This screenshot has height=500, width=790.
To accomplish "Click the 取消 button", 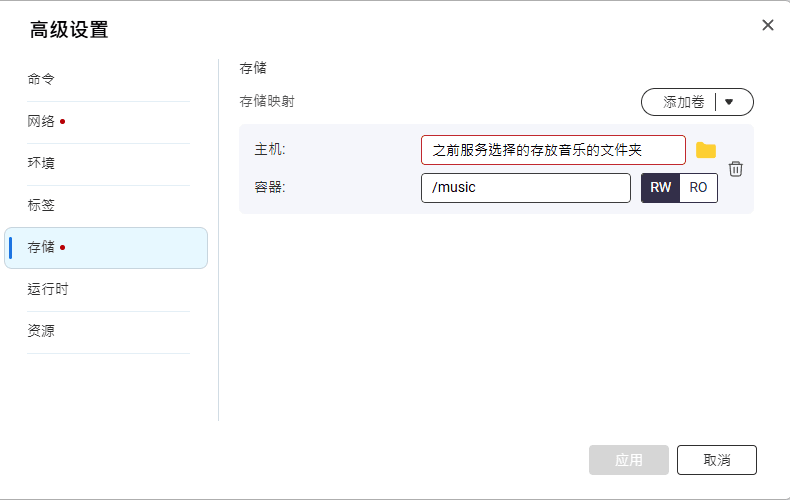I will (x=716, y=460).
